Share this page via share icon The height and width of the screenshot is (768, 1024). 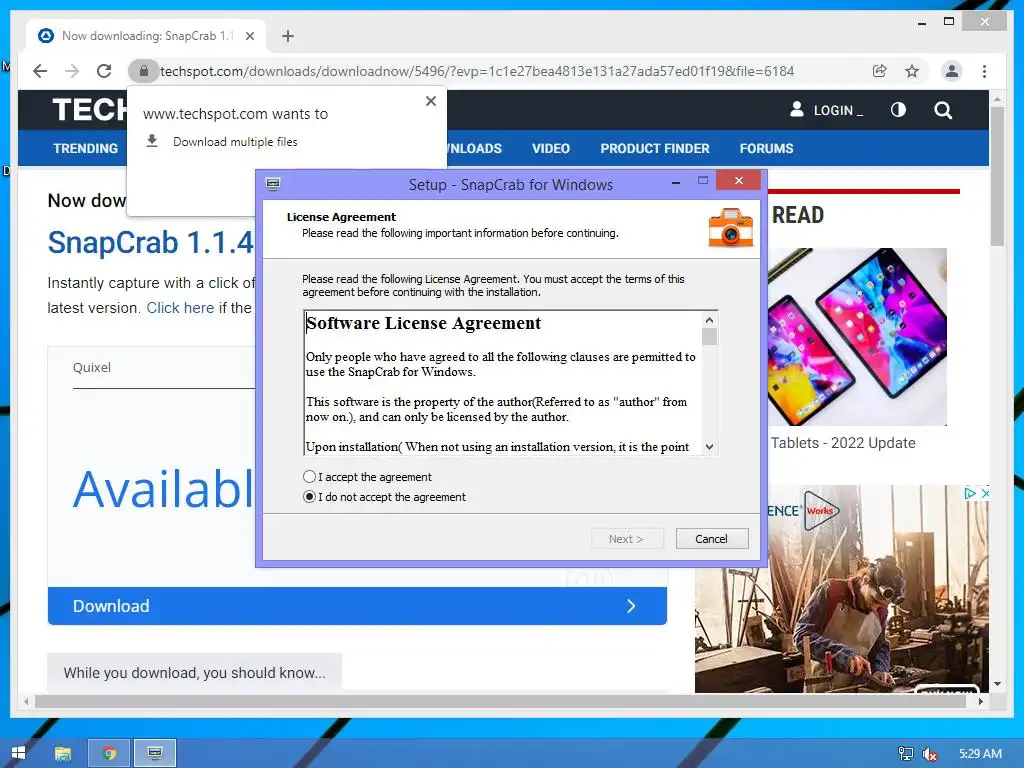click(x=880, y=71)
